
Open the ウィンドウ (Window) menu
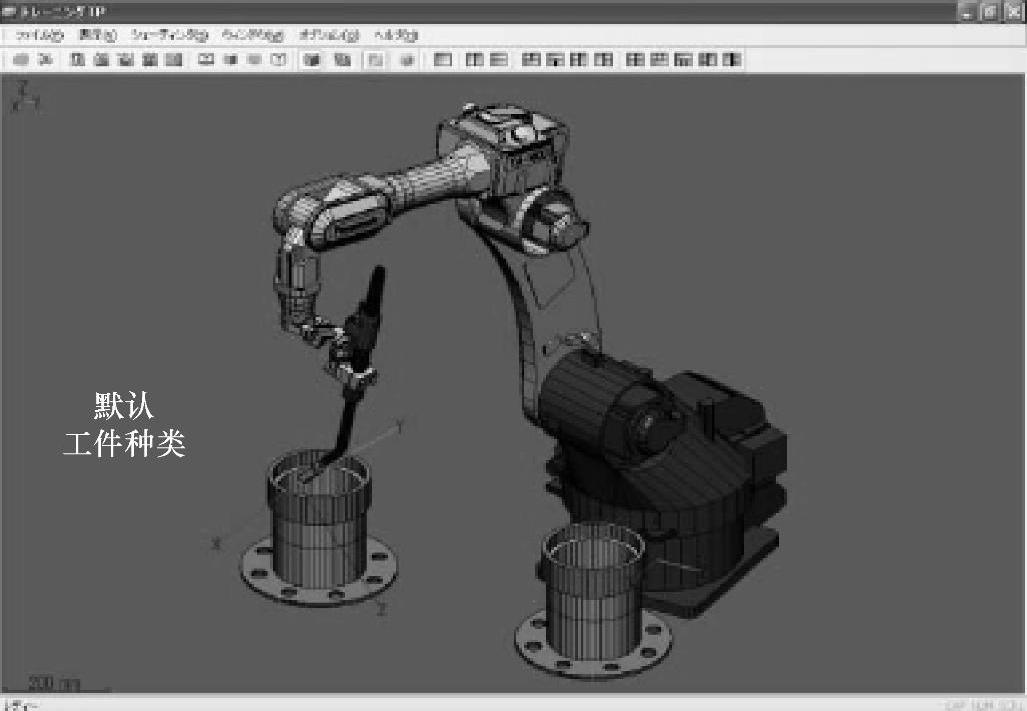point(253,35)
